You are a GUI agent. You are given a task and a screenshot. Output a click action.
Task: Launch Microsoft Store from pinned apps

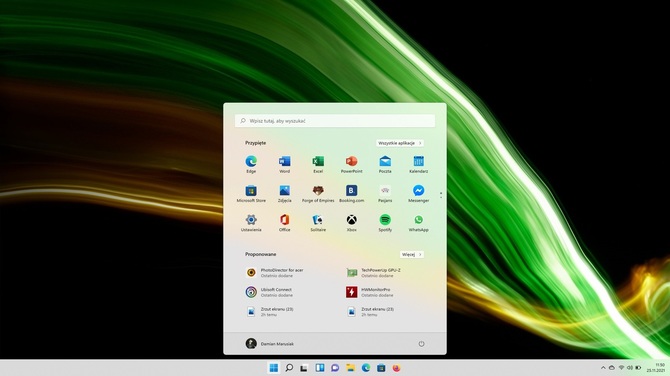251,194
